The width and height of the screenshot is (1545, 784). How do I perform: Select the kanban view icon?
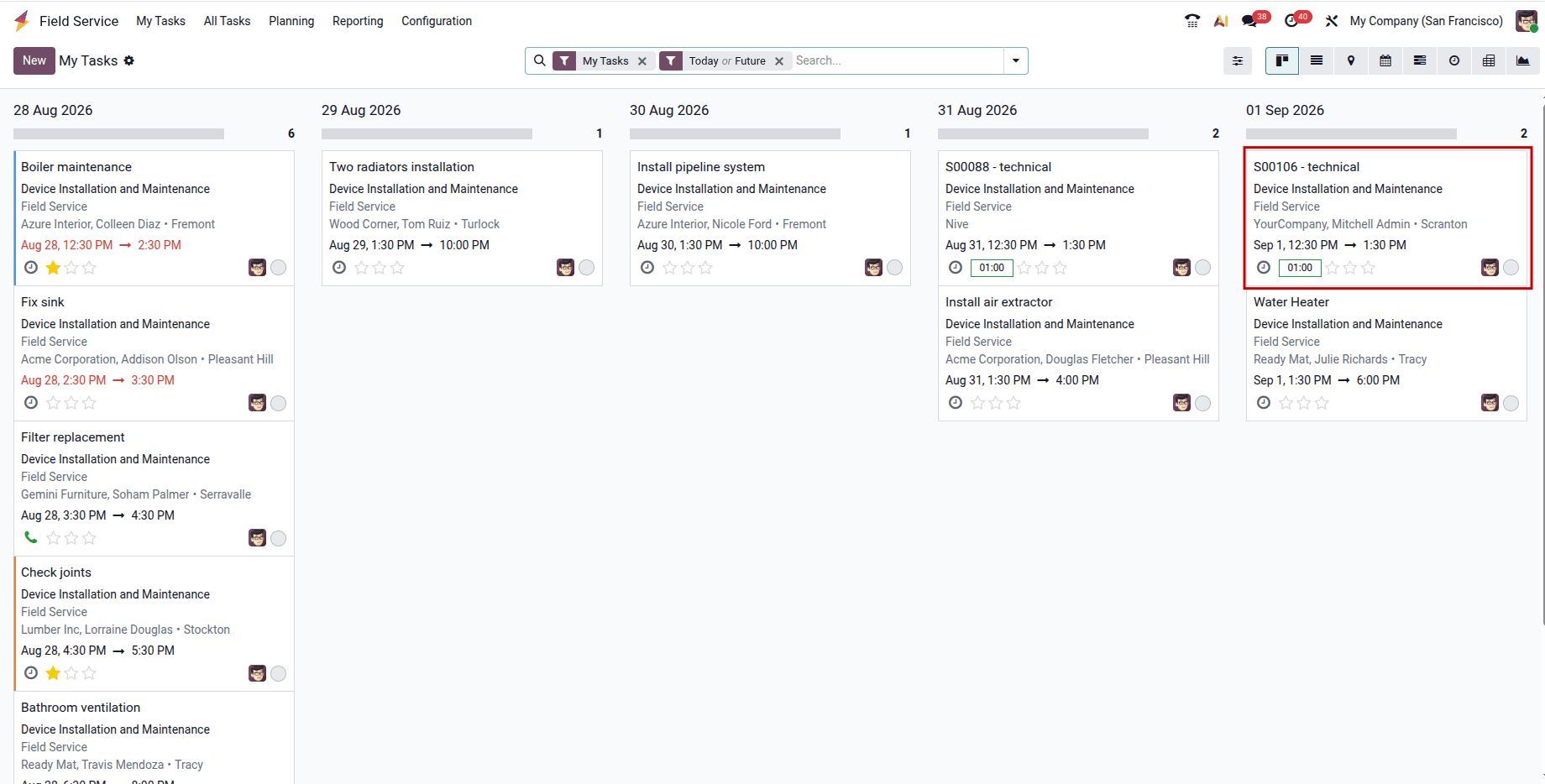click(x=1282, y=60)
